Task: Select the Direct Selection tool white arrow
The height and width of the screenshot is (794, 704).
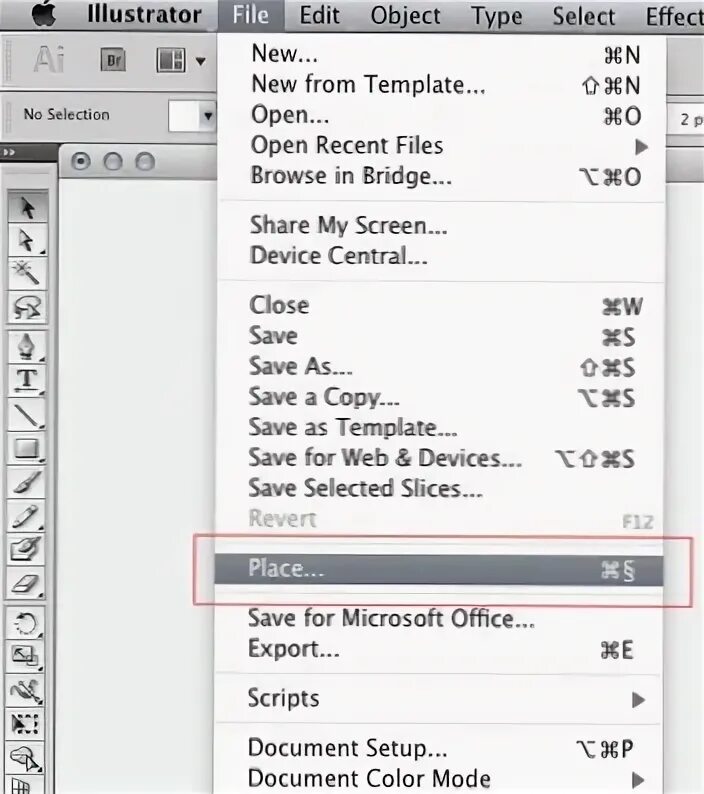Action: (27, 240)
